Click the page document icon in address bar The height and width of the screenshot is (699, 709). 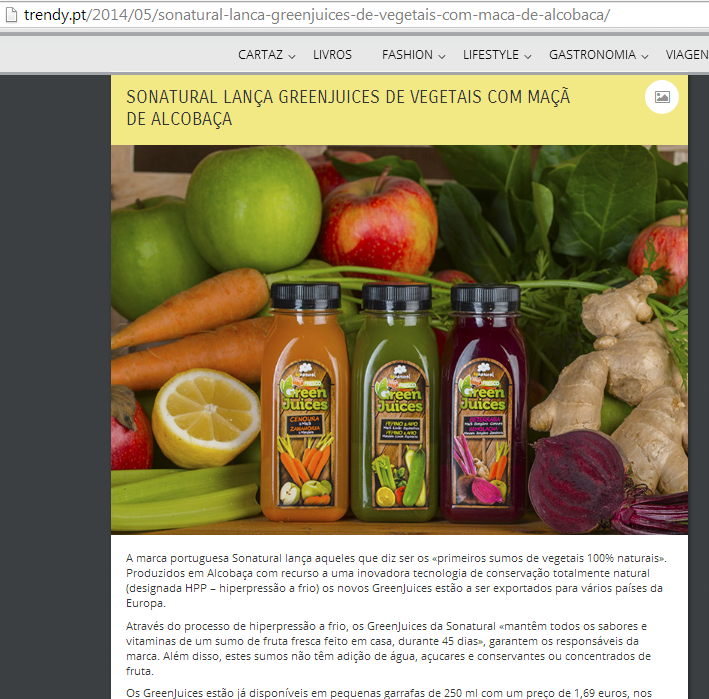[x=11, y=15]
